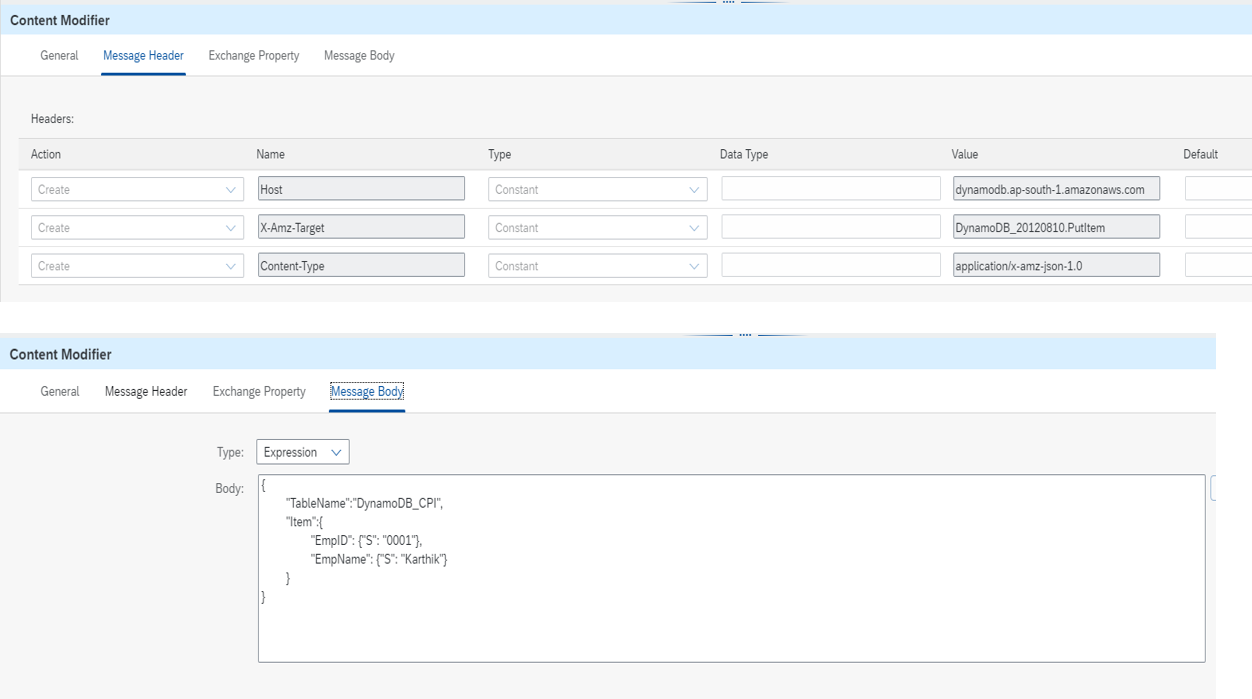This screenshot has width=1252, height=699.
Task: Select Message Header tab in bottom panel
Action: coord(146,392)
